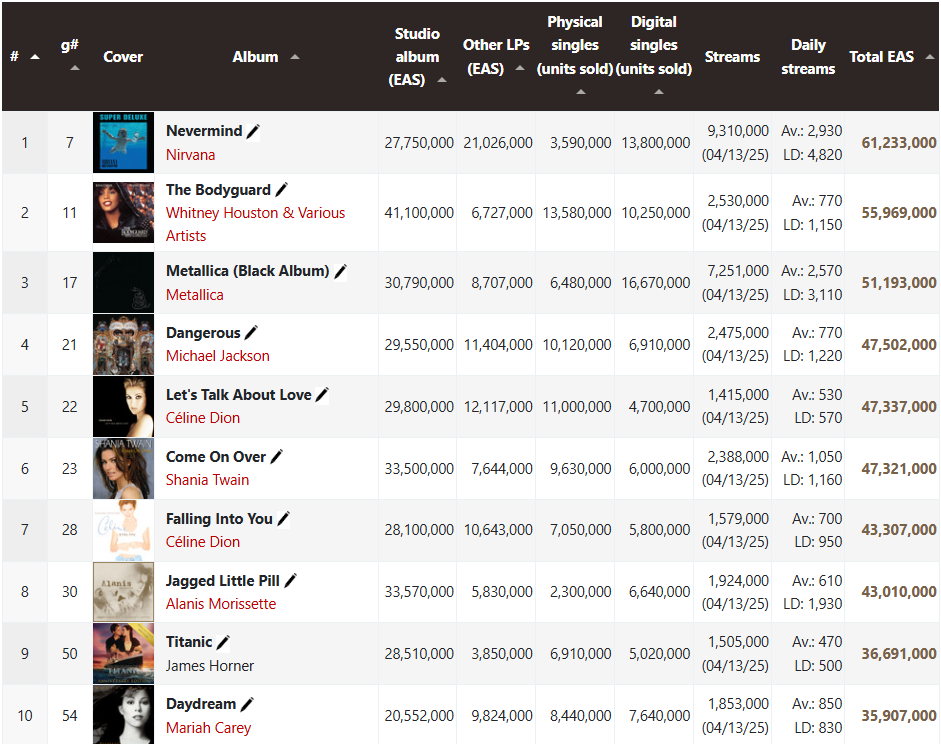Click the pencil icon beside Come On Over
The width and height of the screenshot is (941, 744).
(x=277, y=457)
